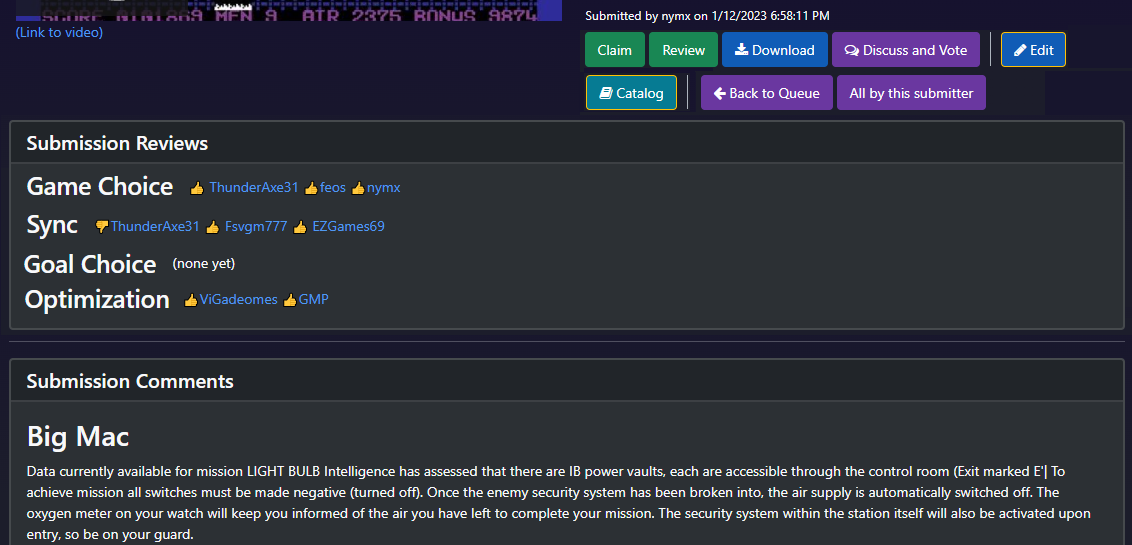
Task: Open EZGames69 profile link
Action: point(348,227)
